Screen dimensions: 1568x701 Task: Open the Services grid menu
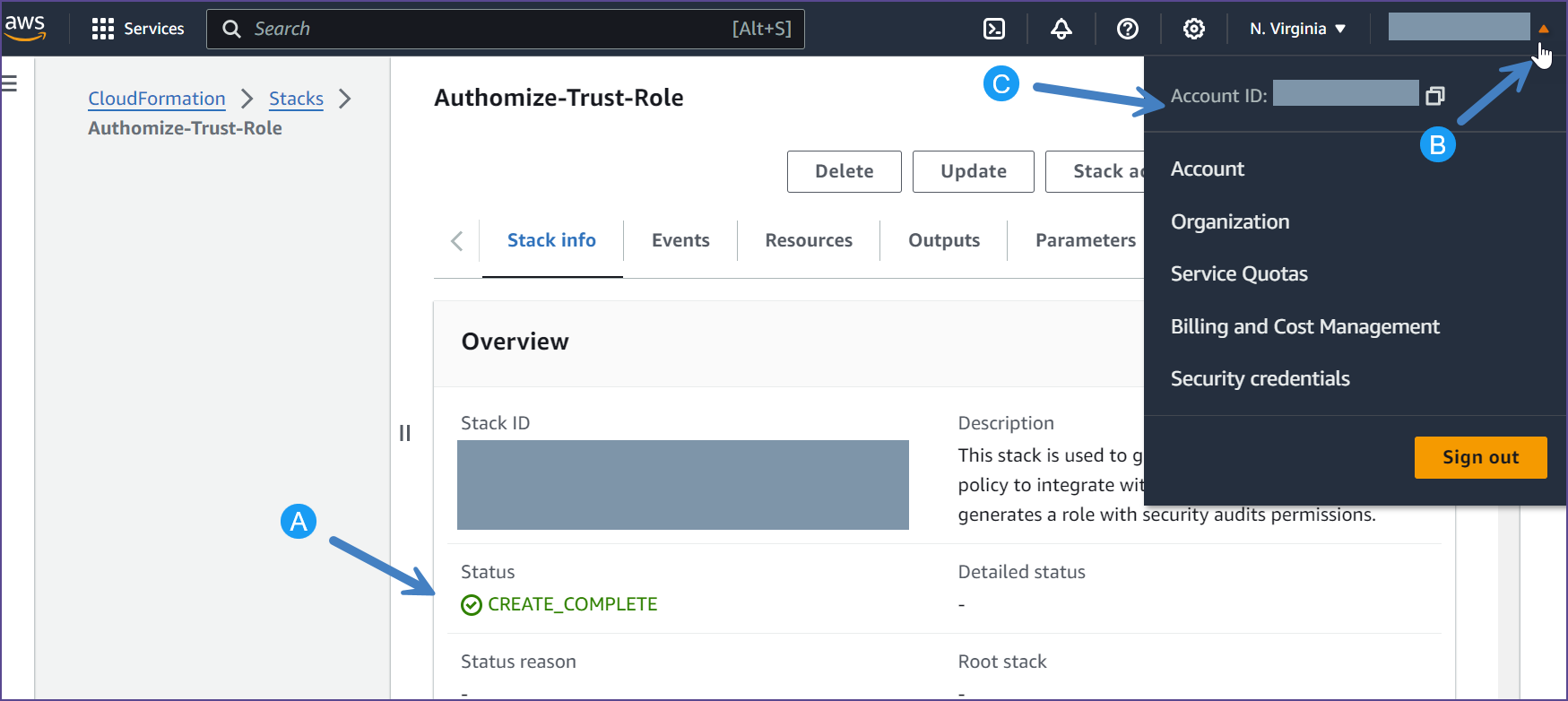pyautogui.click(x=138, y=29)
